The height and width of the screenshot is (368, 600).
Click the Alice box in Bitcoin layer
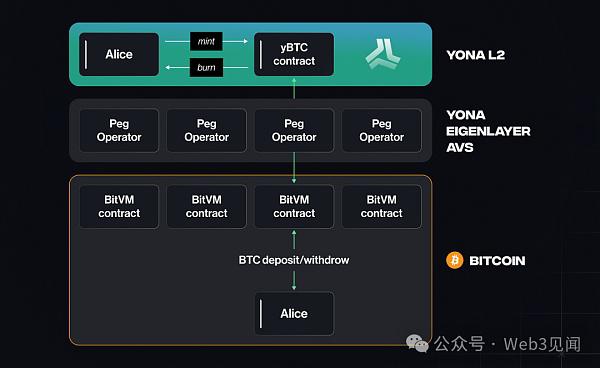pyautogui.click(x=294, y=314)
